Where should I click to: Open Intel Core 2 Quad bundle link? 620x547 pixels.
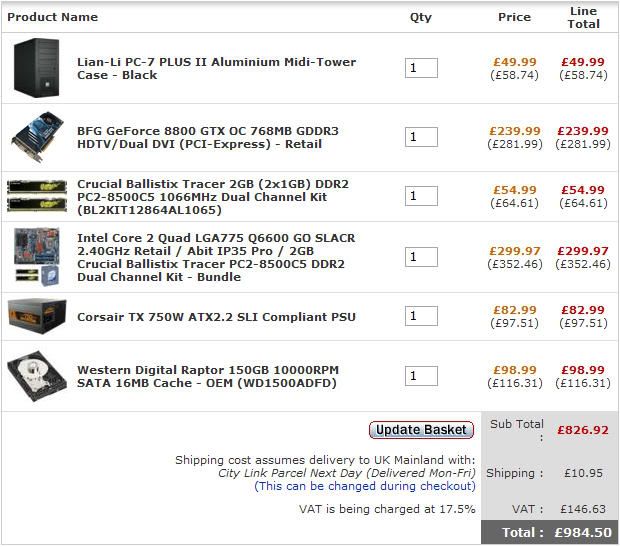[215, 257]
